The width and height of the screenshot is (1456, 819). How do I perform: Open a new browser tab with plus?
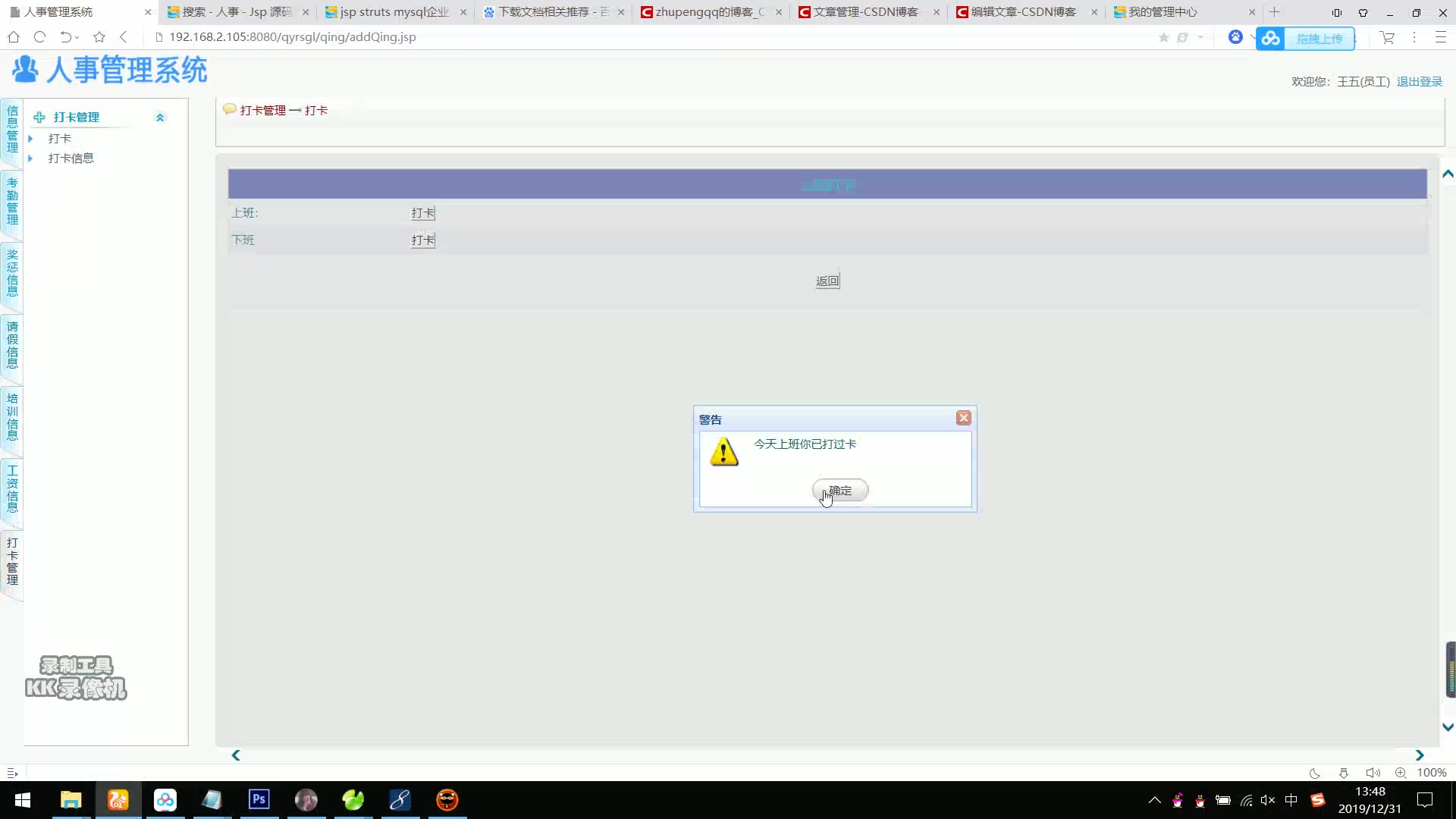[x=1275, y=12]
